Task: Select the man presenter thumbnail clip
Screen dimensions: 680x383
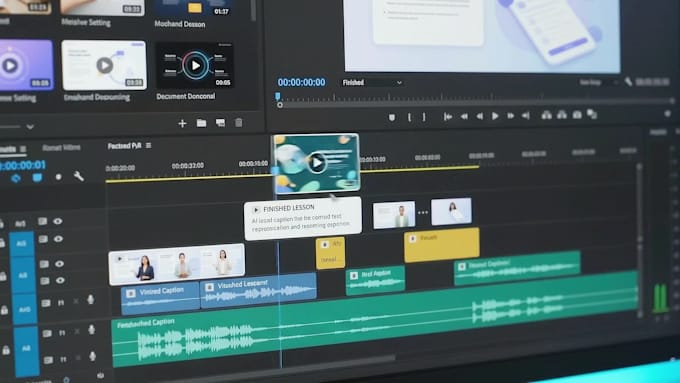Action: pos(394,215)
